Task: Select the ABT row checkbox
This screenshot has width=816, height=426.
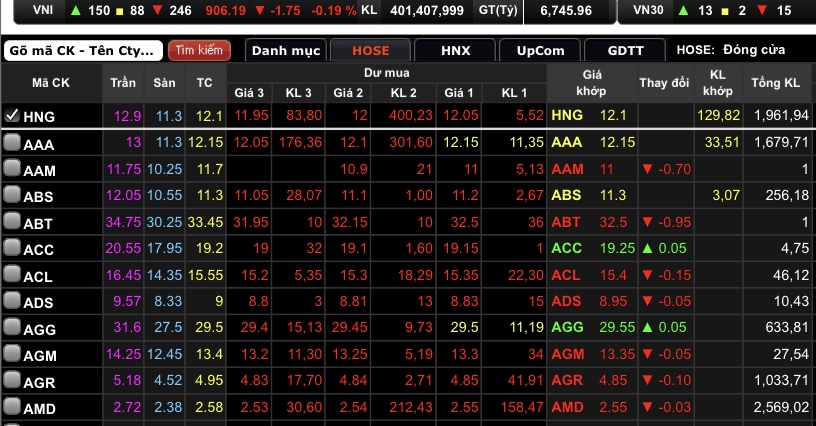Action: tap(11, 222)
